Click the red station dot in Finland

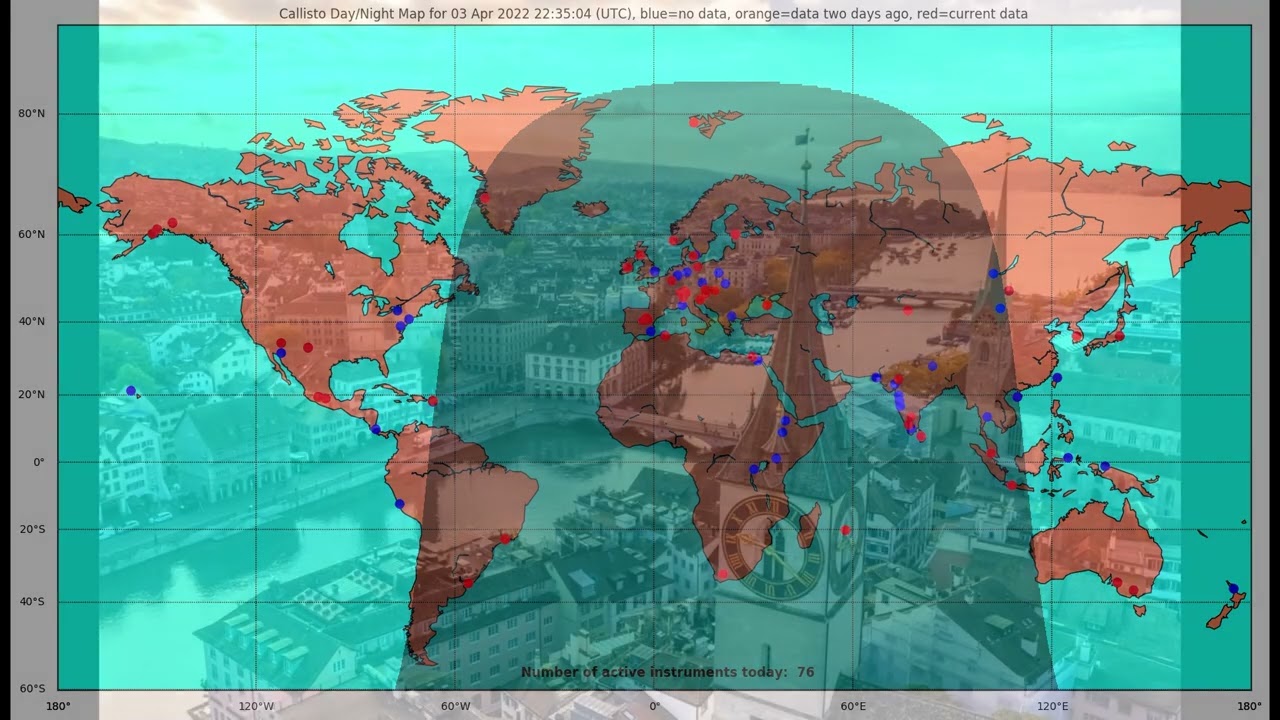(735, 234)
